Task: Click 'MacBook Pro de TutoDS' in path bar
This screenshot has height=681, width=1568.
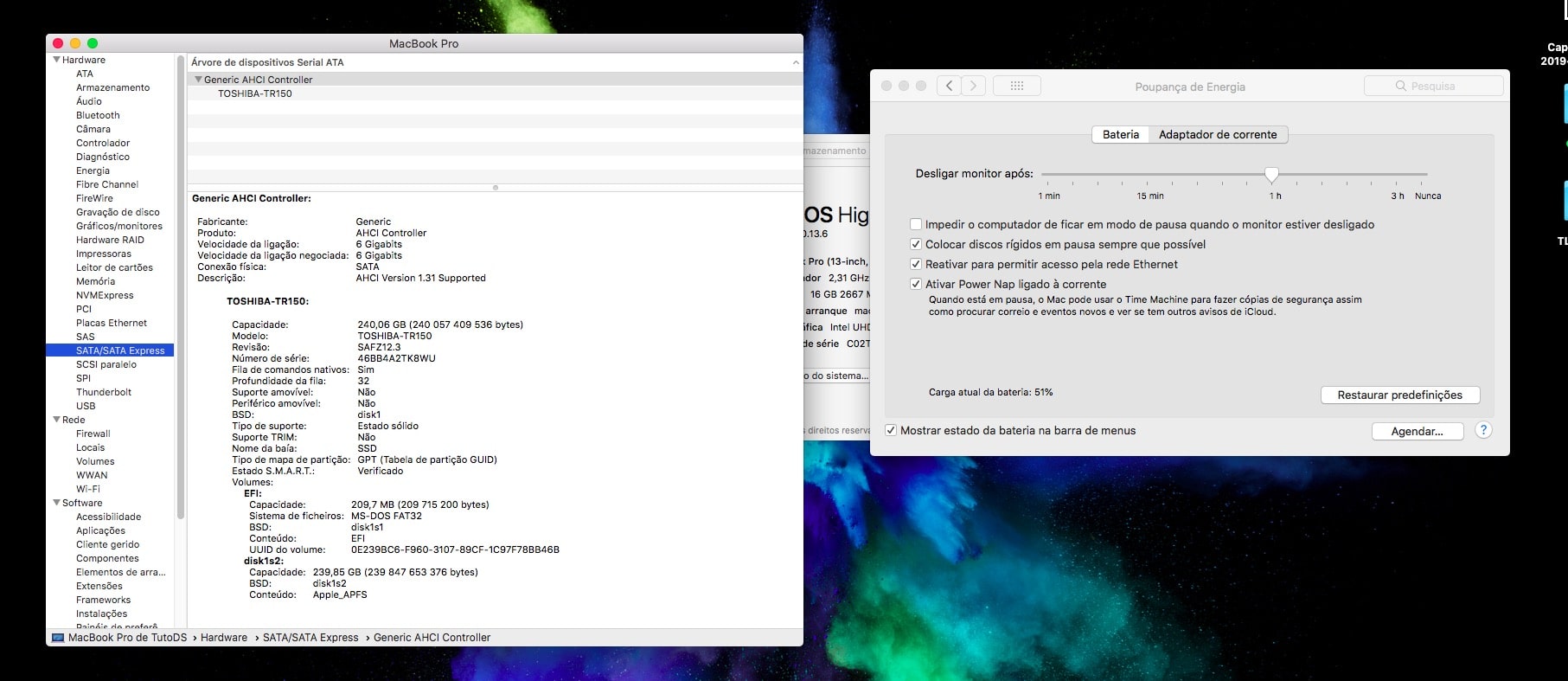Action: pos(127,638)
